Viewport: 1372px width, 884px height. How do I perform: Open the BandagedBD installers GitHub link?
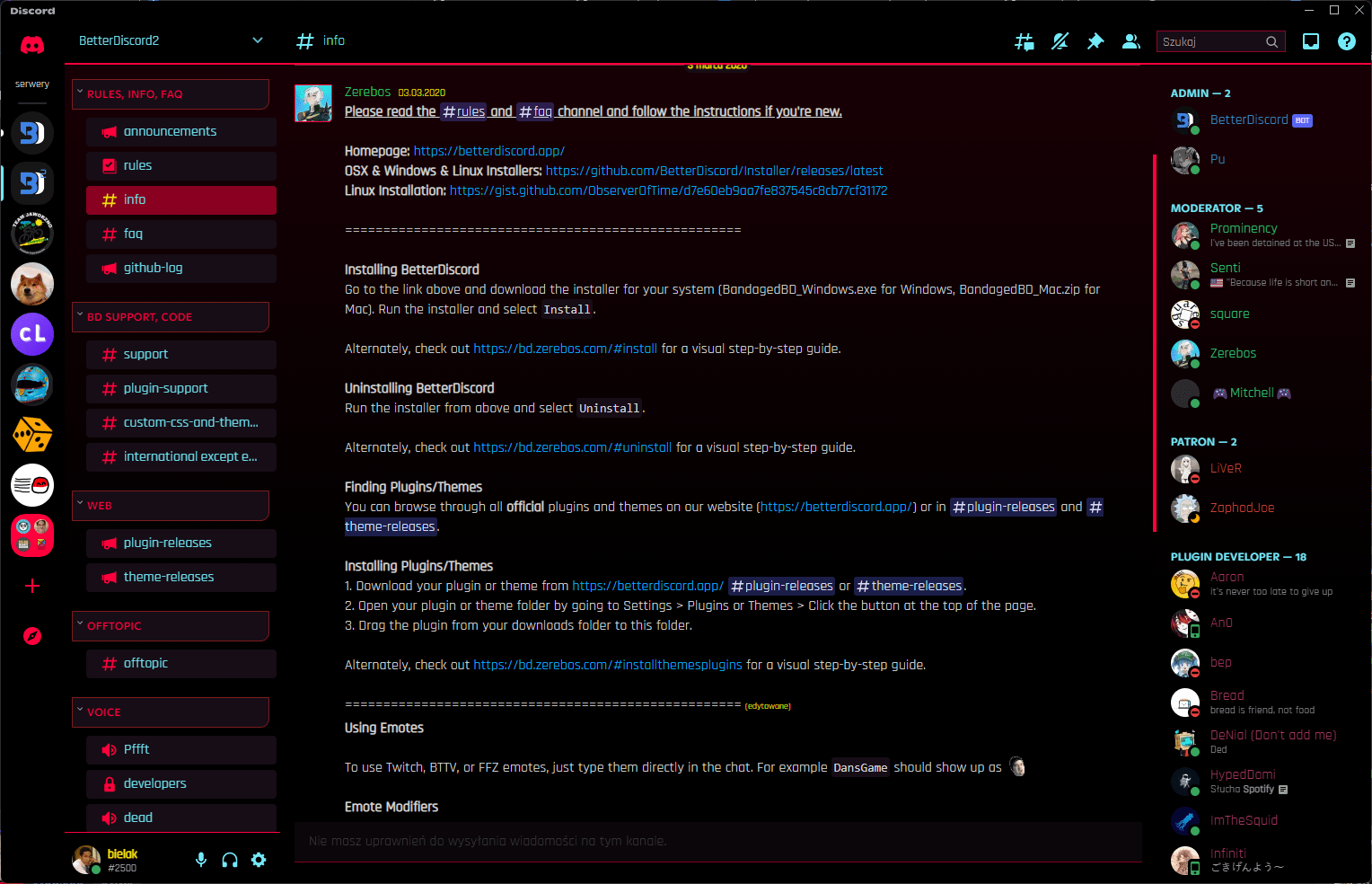pos(714,171)
